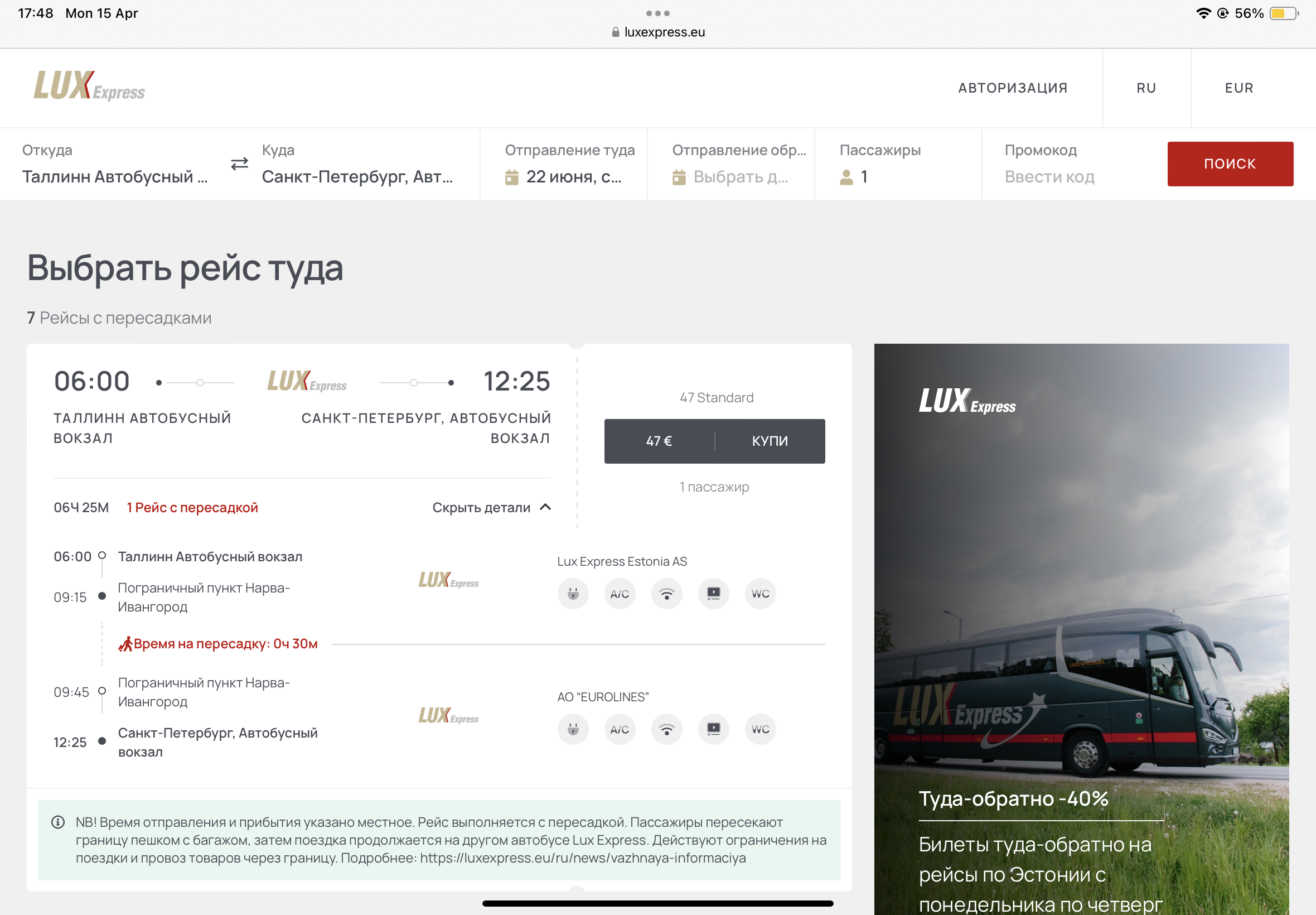Click the Выбрать рейс туда heading

click(185, 268)
